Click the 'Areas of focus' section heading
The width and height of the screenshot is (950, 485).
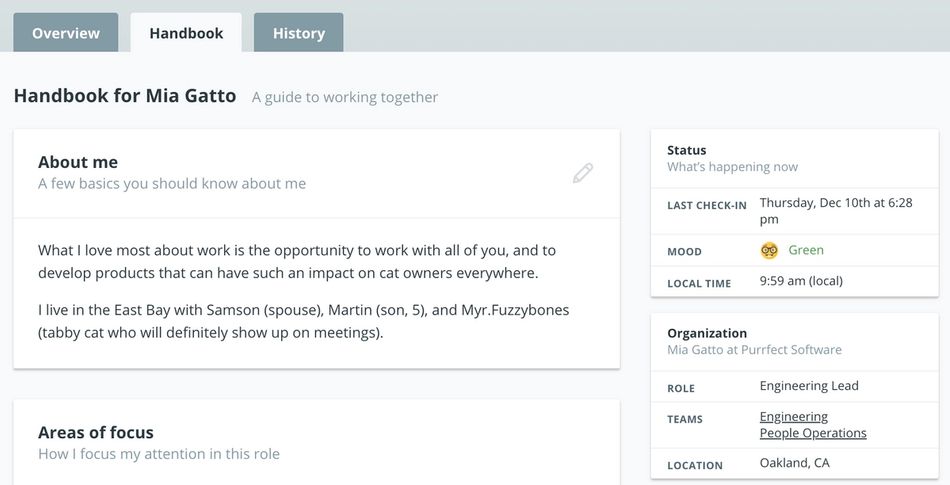click(x=96, y=432)
